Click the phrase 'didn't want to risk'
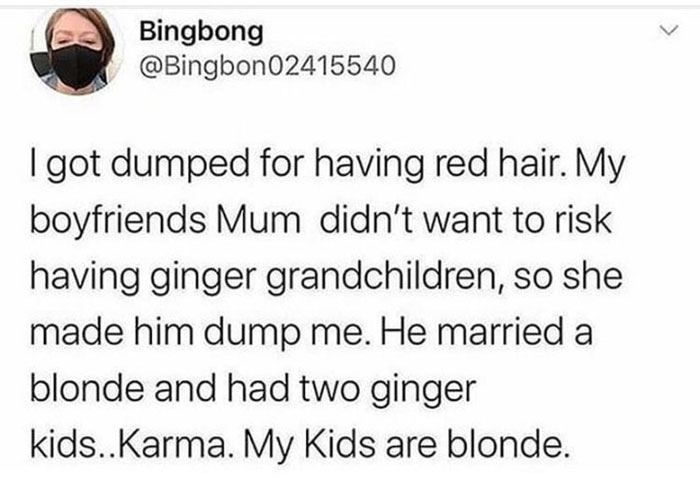Viewport: 700px width, 483px height. [466, 220]
